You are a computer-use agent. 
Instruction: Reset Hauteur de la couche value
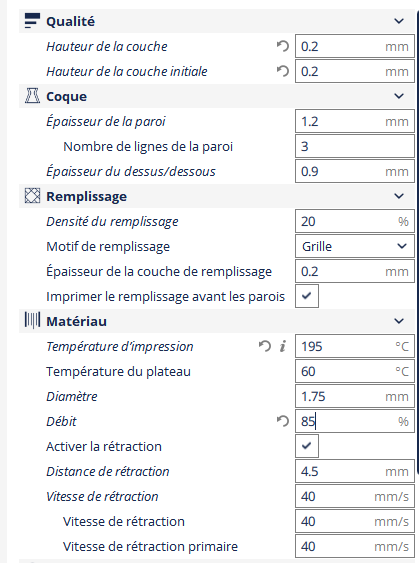pos(283,46)
